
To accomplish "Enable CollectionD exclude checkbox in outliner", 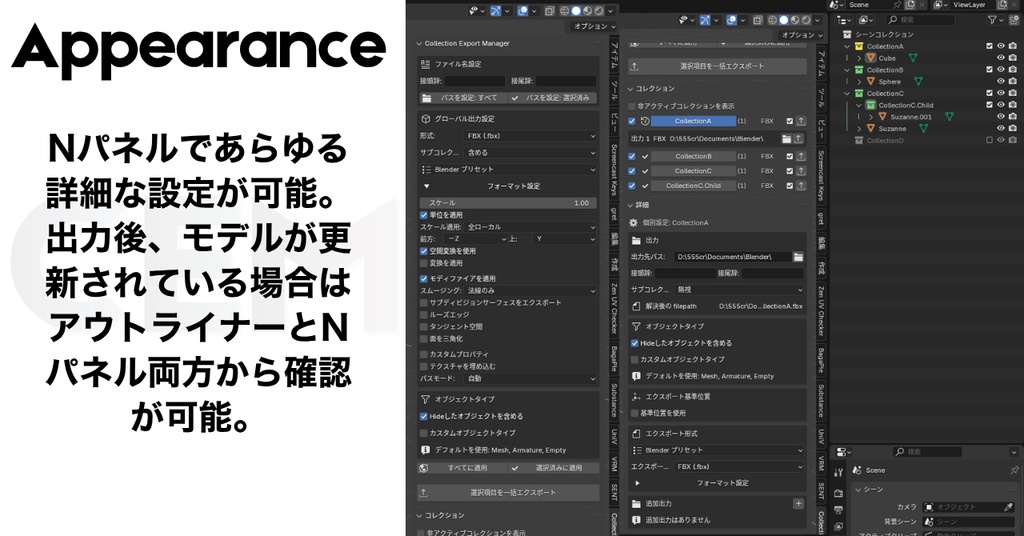I will [x=989, y=140].
